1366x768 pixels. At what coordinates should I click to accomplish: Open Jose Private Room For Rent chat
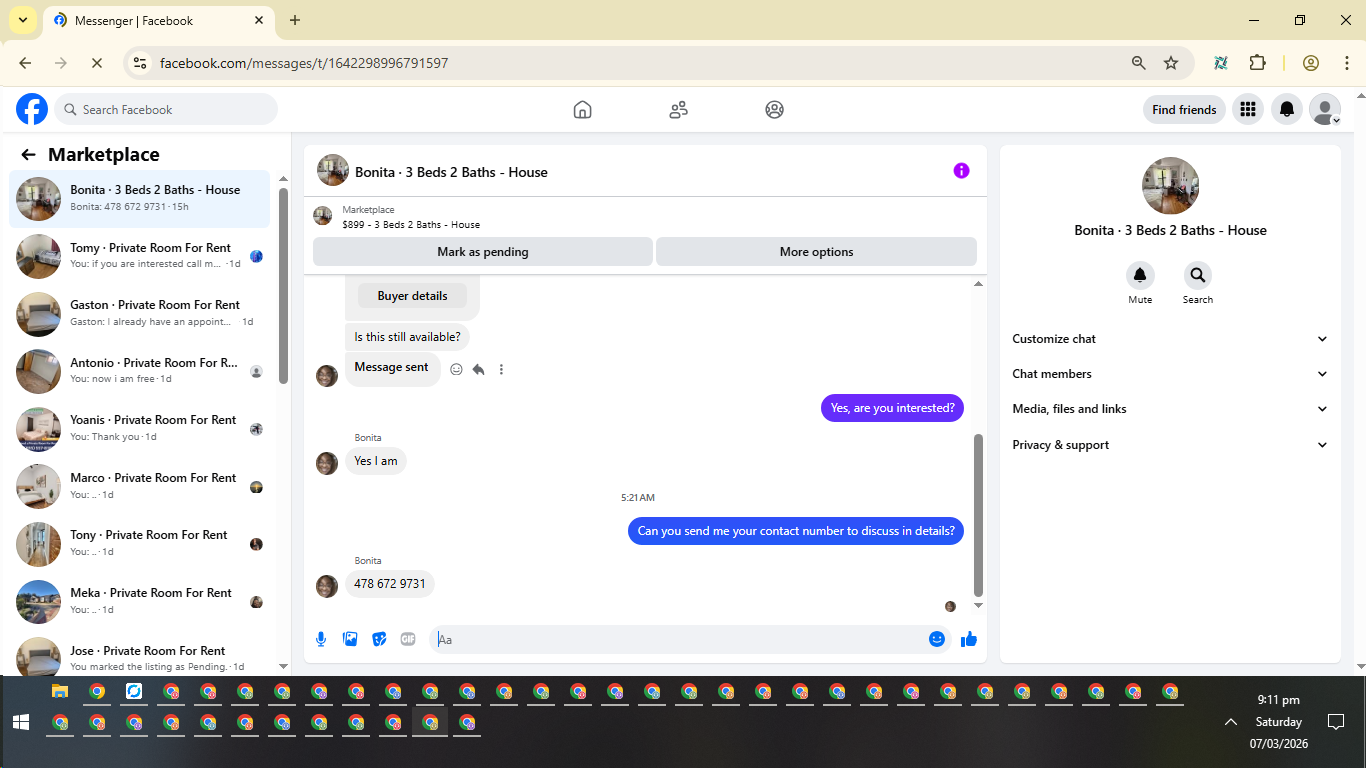(140, 654)
